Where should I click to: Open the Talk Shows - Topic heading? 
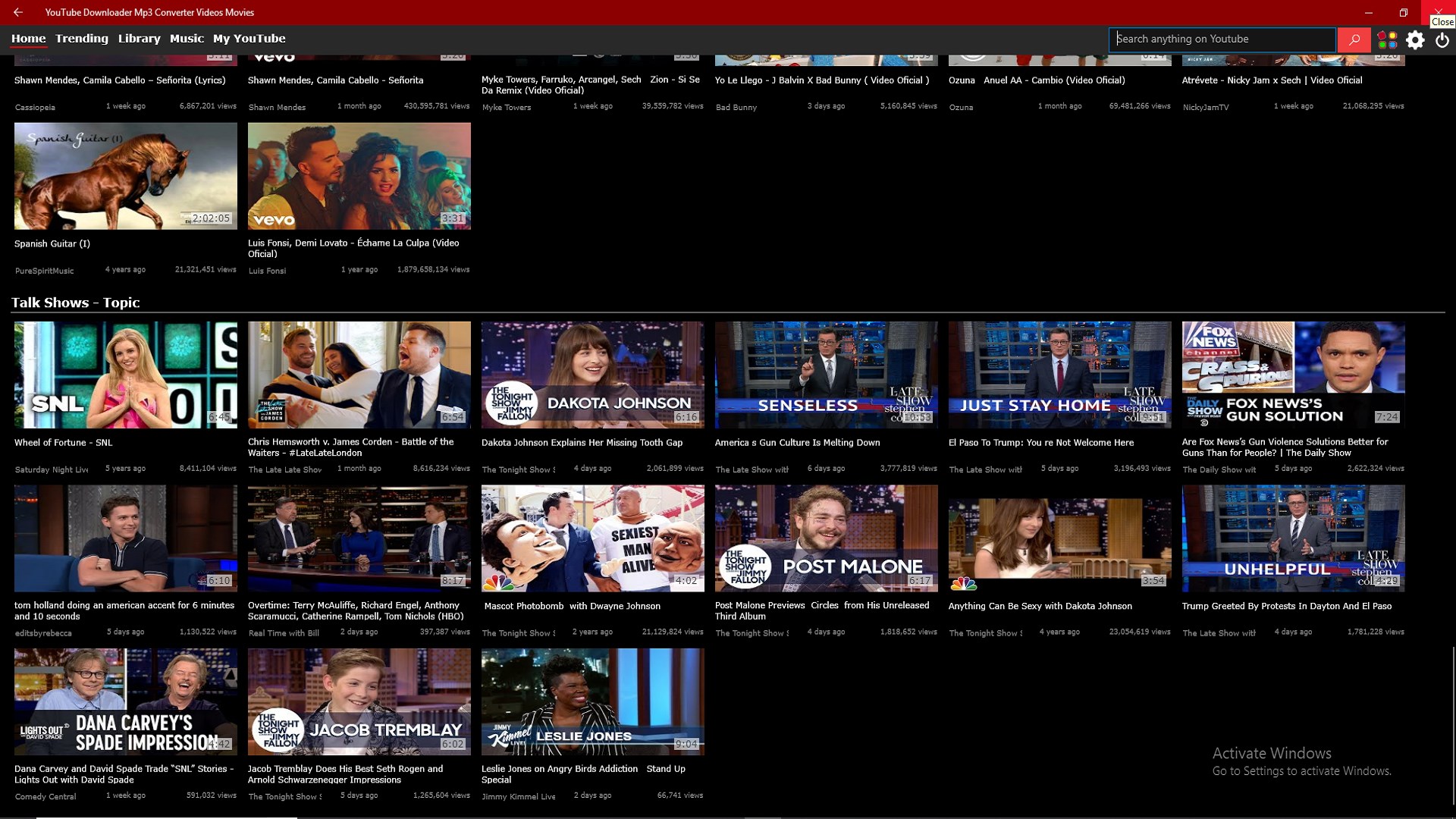point(75,303)
